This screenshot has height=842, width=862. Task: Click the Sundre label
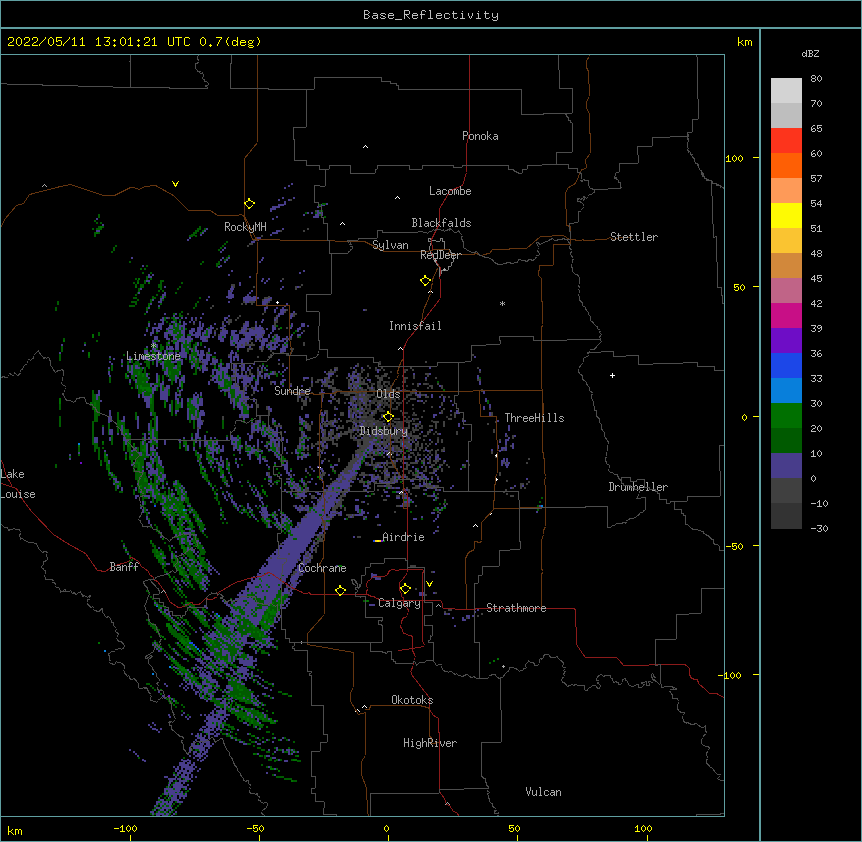[x=292, y=391]
